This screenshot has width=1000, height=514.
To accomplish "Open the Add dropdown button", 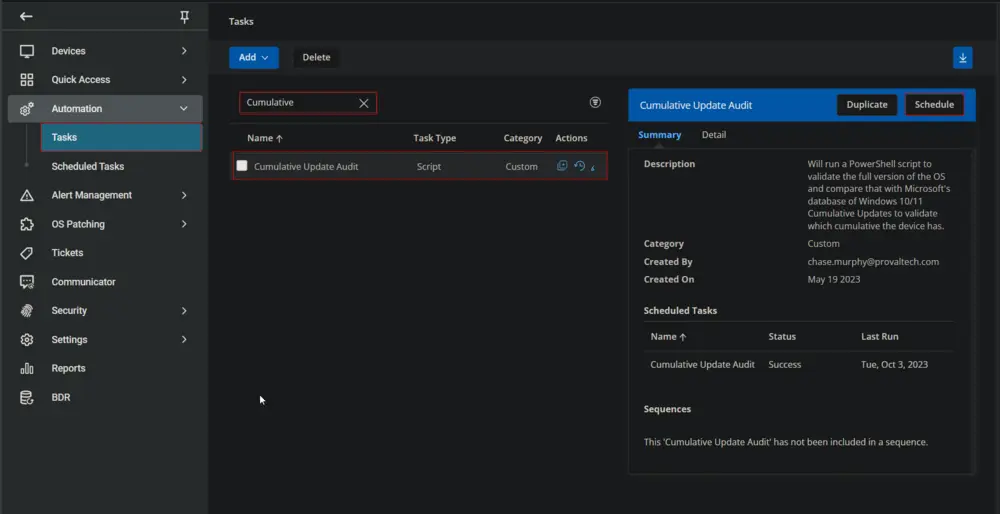I will 254,57.
